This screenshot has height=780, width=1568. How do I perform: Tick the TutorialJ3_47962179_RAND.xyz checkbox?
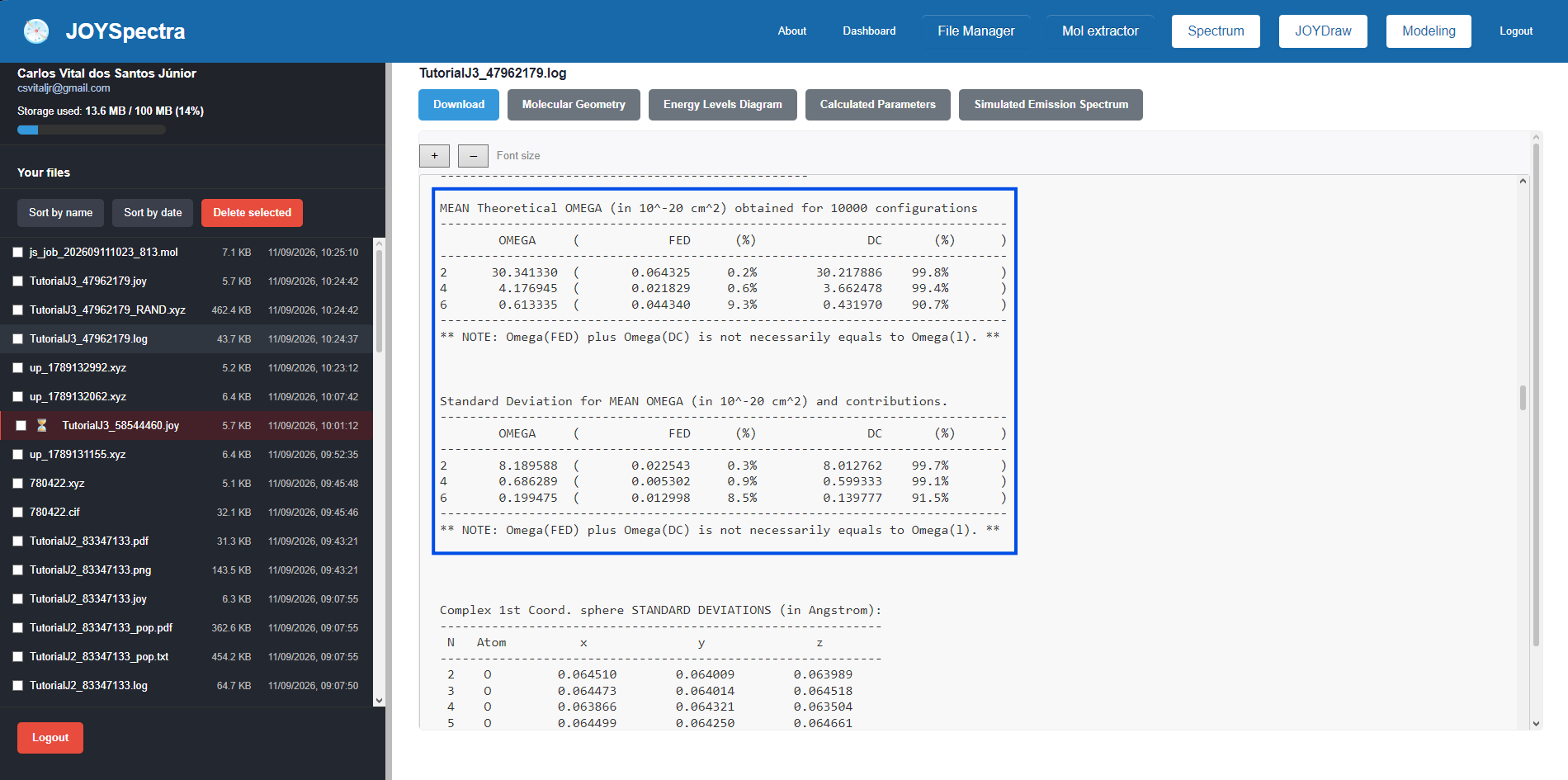[x=18, y=310]
